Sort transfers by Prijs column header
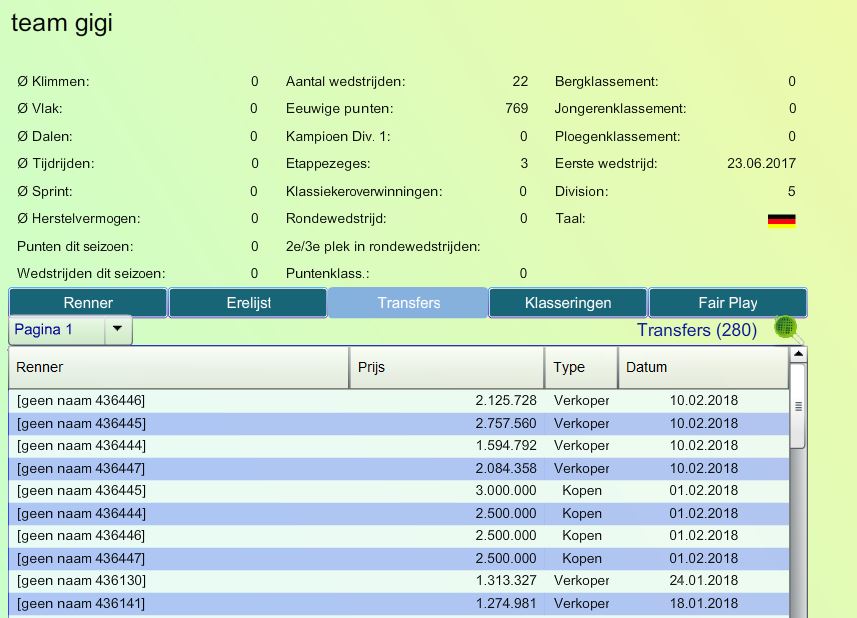 pos(446,367)
